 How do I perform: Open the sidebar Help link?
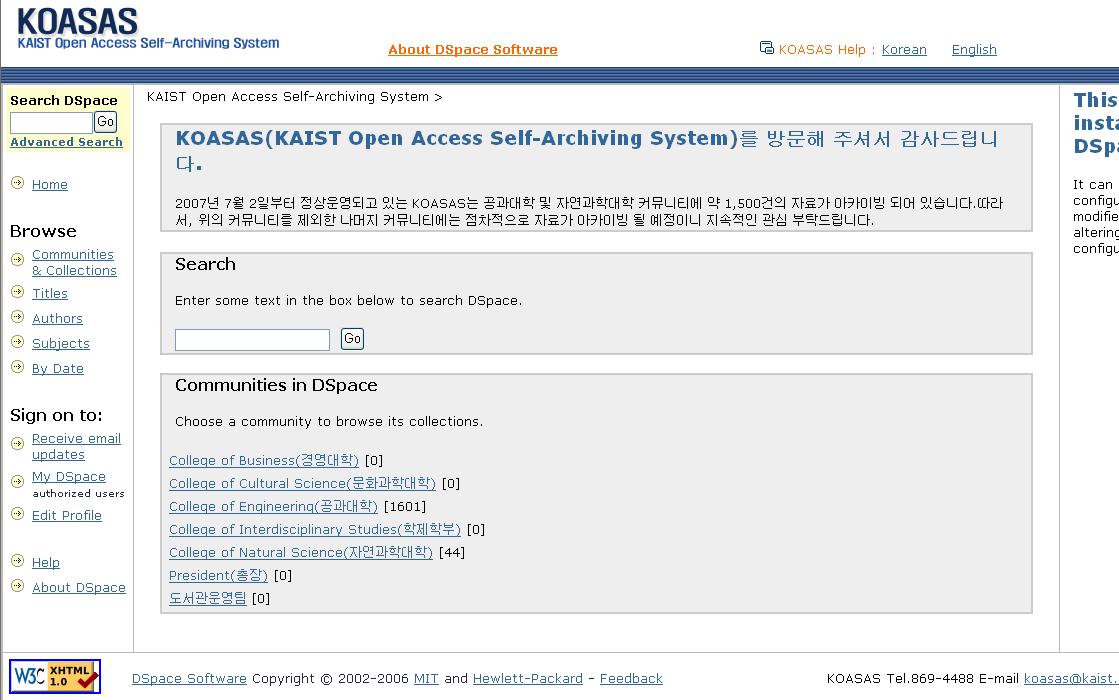click(46, 562)
